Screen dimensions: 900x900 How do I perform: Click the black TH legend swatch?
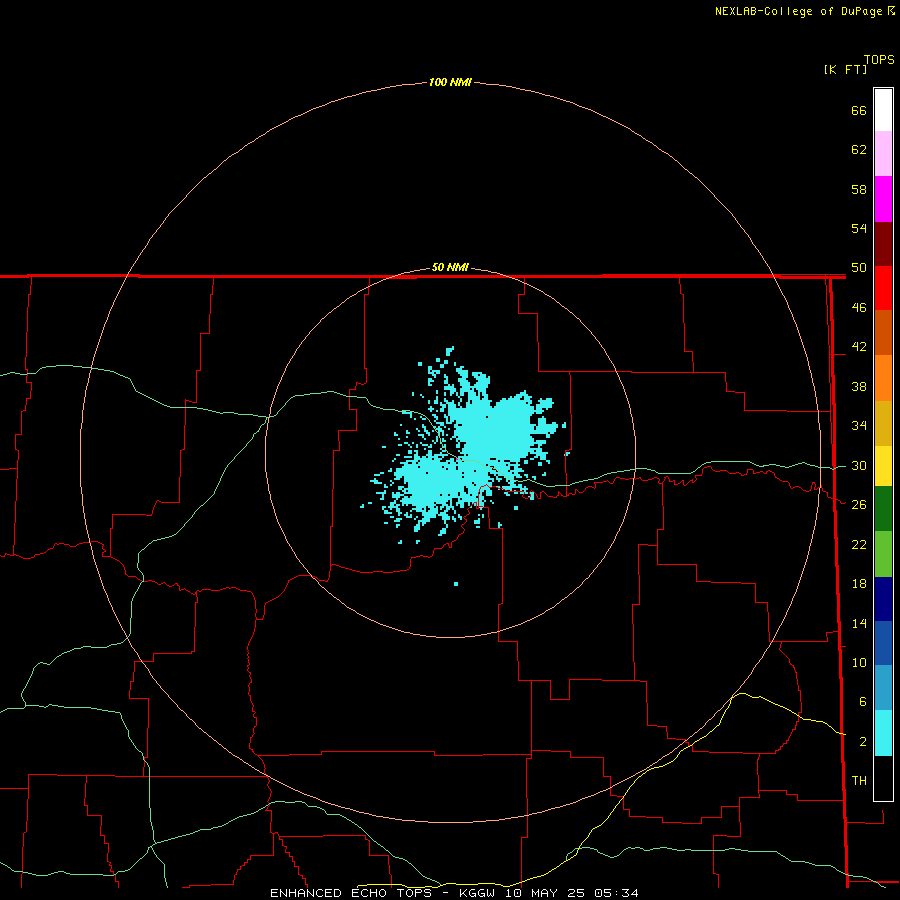tap(883, 778)
